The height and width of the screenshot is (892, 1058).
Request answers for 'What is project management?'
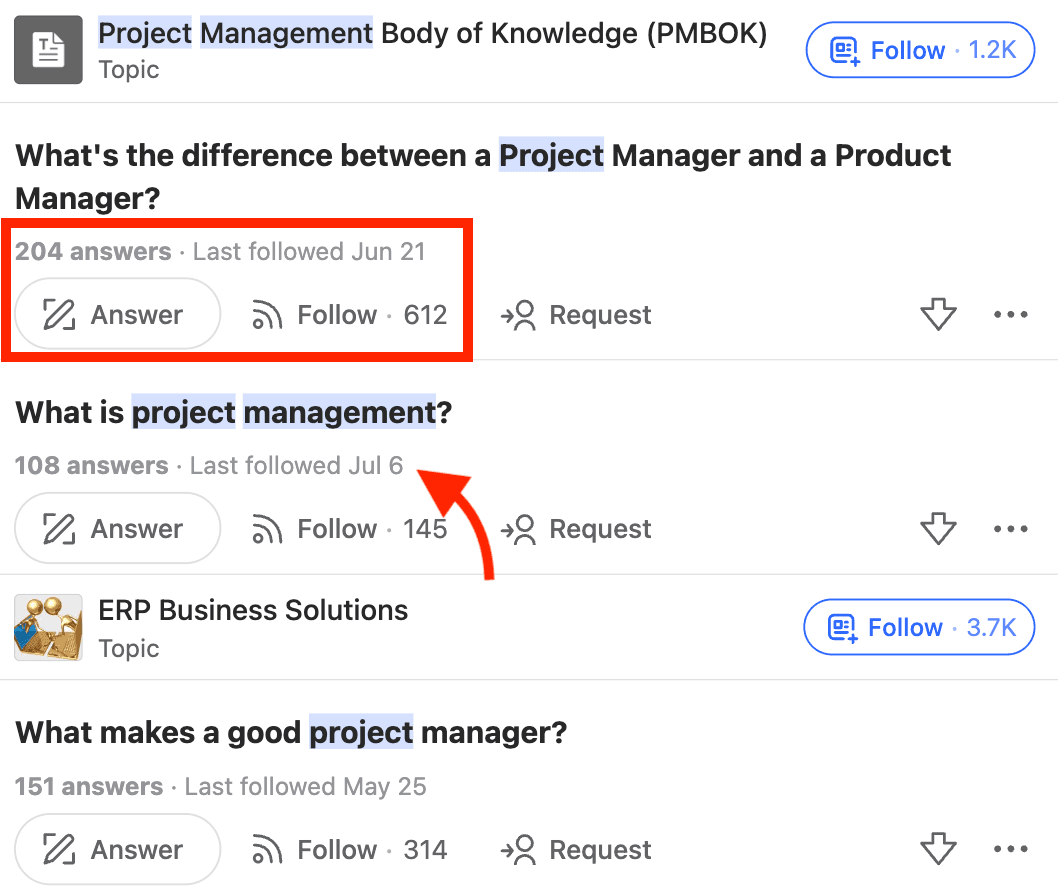click(576, 529)
